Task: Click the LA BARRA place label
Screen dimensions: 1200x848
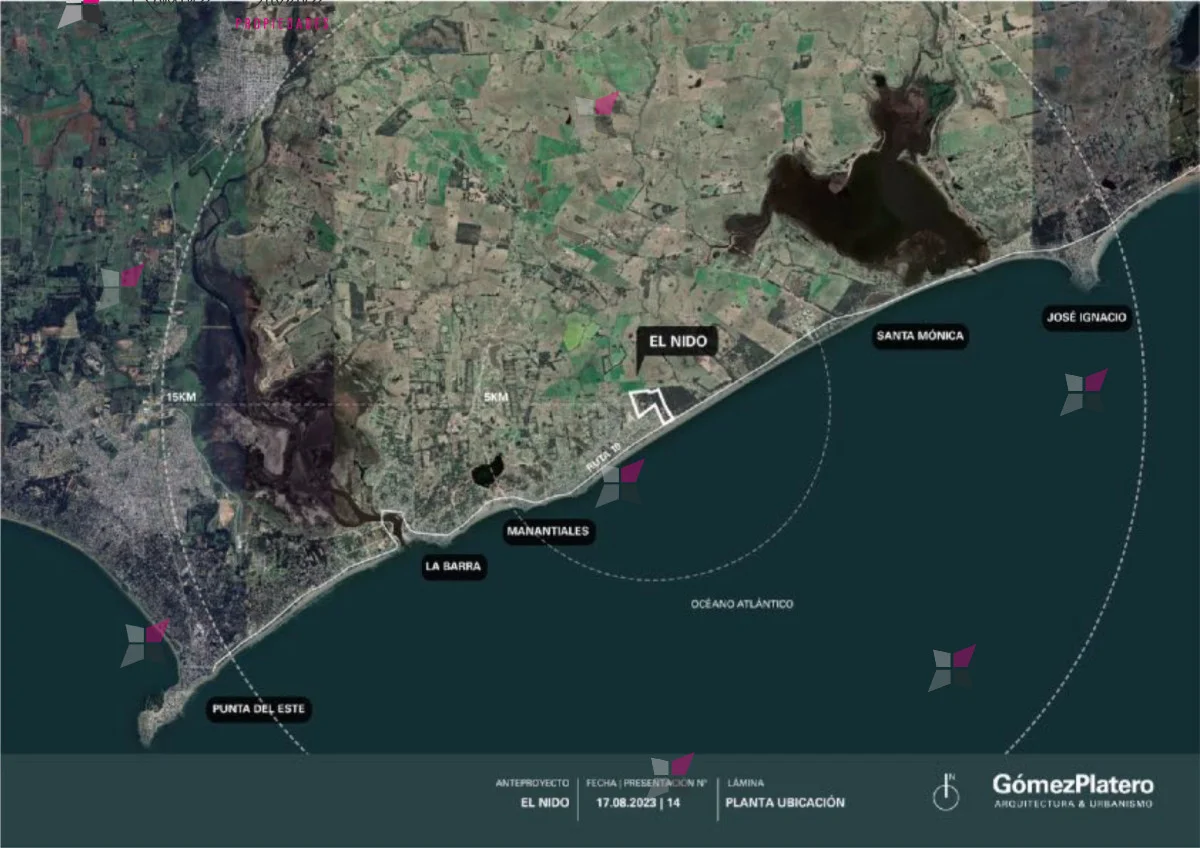Action: pyautogui.click(x=453, y=567)
